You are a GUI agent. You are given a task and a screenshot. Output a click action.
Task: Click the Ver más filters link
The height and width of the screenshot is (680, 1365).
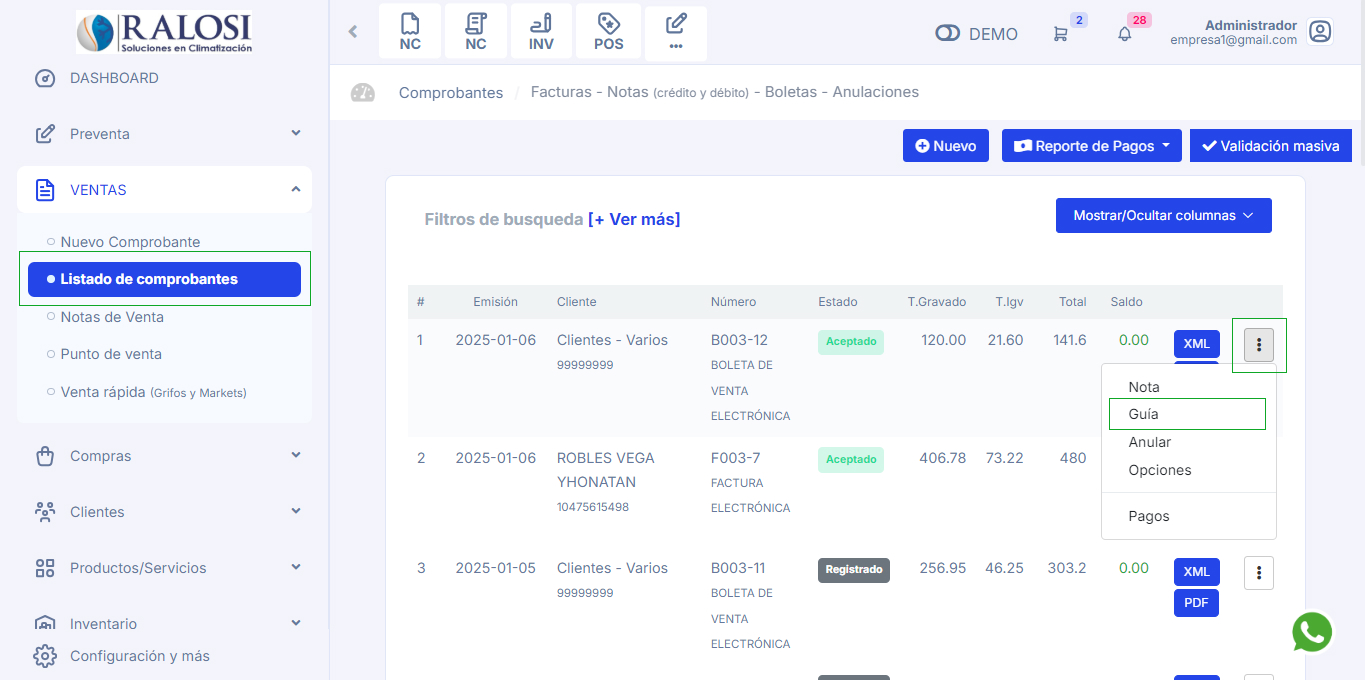[x=634, y=219]
